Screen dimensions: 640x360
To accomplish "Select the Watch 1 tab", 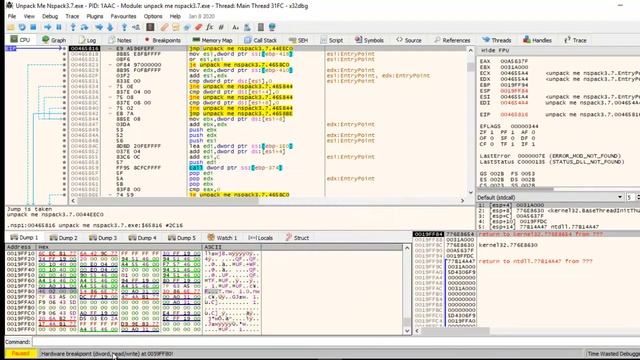I will 222,238.
